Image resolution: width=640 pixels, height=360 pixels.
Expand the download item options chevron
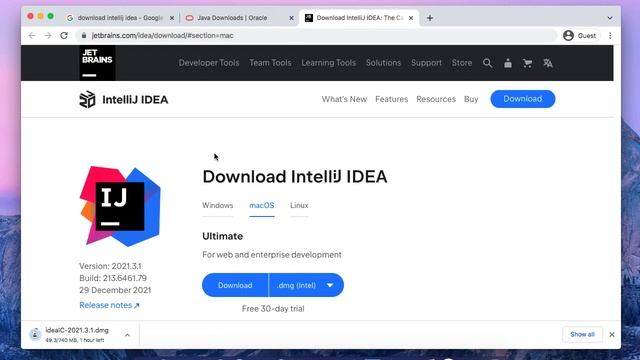pos(127,335)
